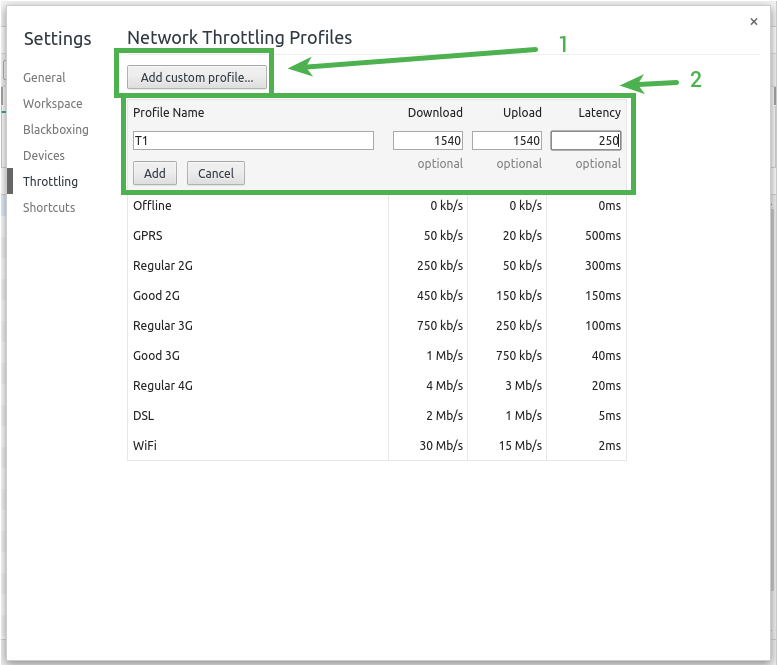Switch to Blackboxing settings
Image resolution: width=777 pixels, height=665 pixels.
[x=55, y=130]
